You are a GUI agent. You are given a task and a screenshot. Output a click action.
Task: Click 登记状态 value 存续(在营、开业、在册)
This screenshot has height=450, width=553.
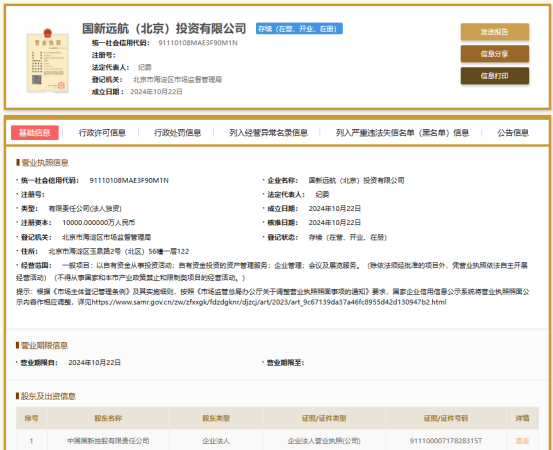click(x=348, y=237)
